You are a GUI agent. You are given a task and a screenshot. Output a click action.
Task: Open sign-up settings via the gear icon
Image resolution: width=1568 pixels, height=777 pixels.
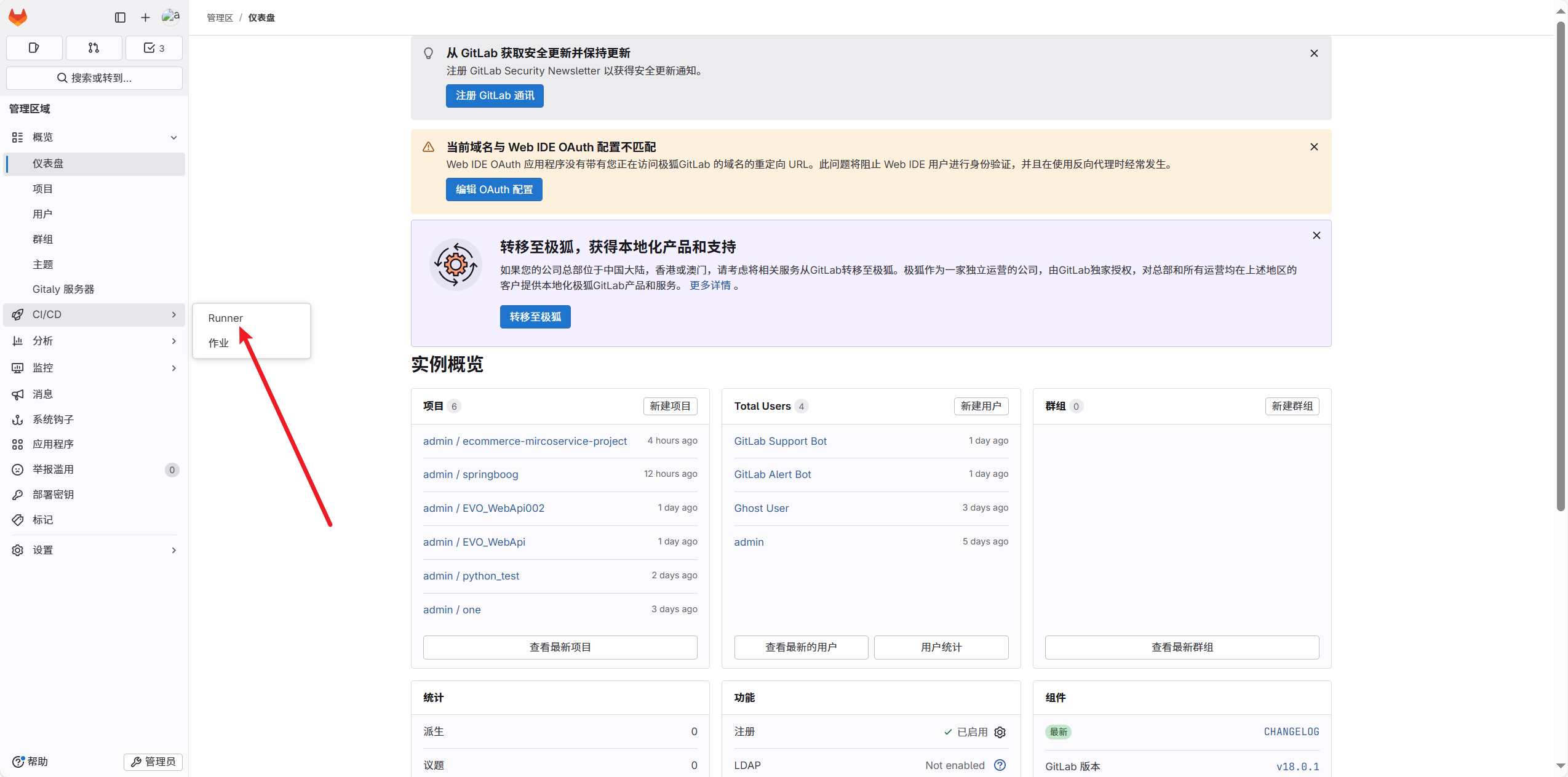tap(1000, 731)
